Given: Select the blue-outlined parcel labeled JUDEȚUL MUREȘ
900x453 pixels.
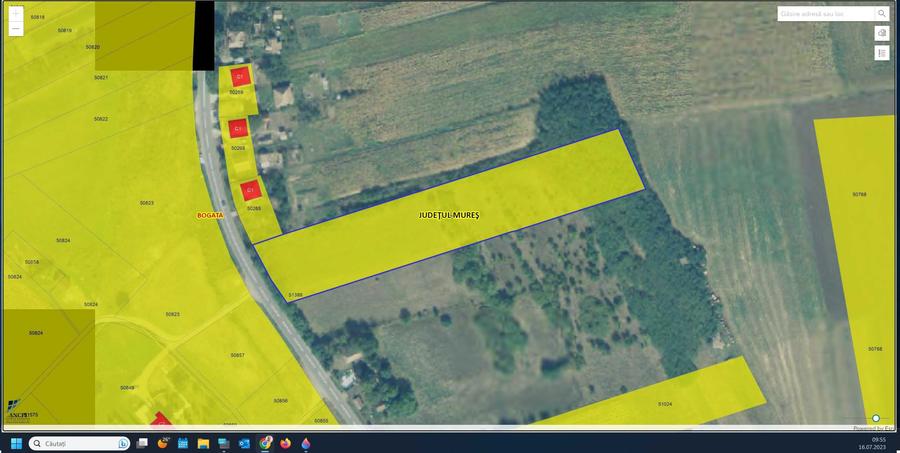Looking at the screenshot, I should (x=449, y=215).
